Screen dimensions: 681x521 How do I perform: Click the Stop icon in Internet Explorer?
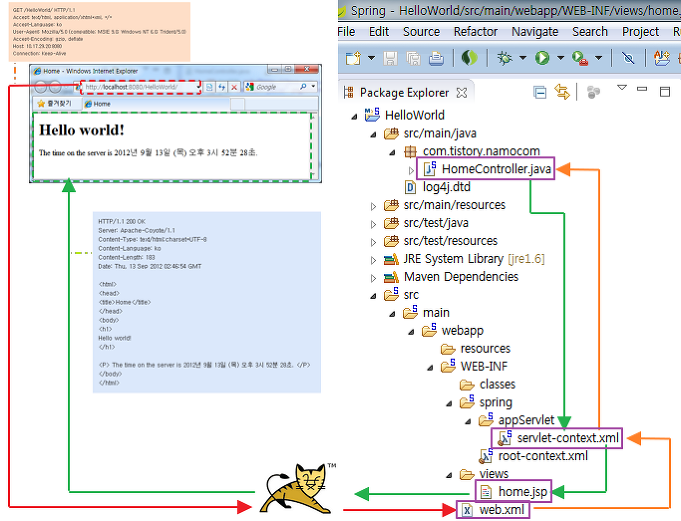(234, 87)
